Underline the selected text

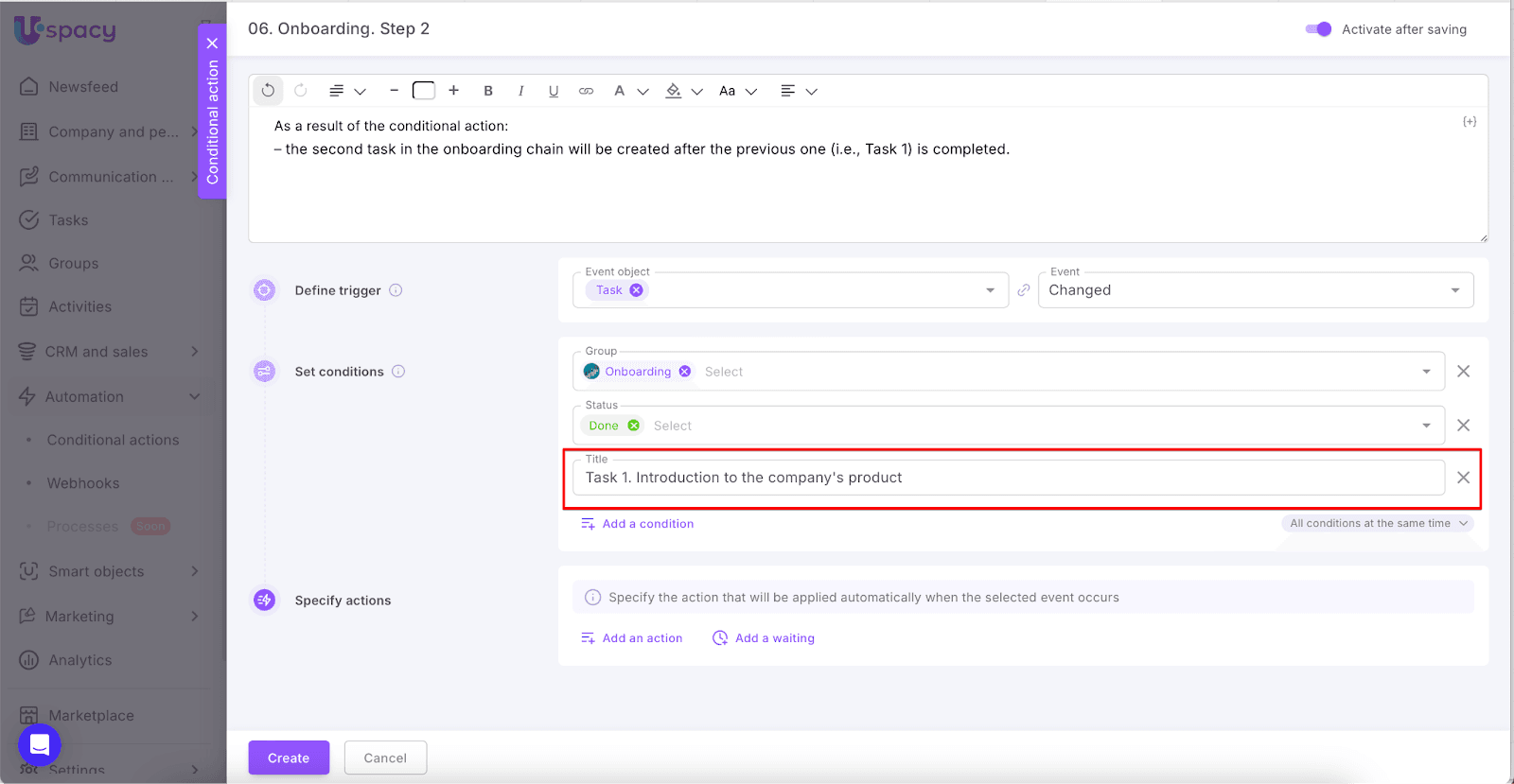coord(554,91)
